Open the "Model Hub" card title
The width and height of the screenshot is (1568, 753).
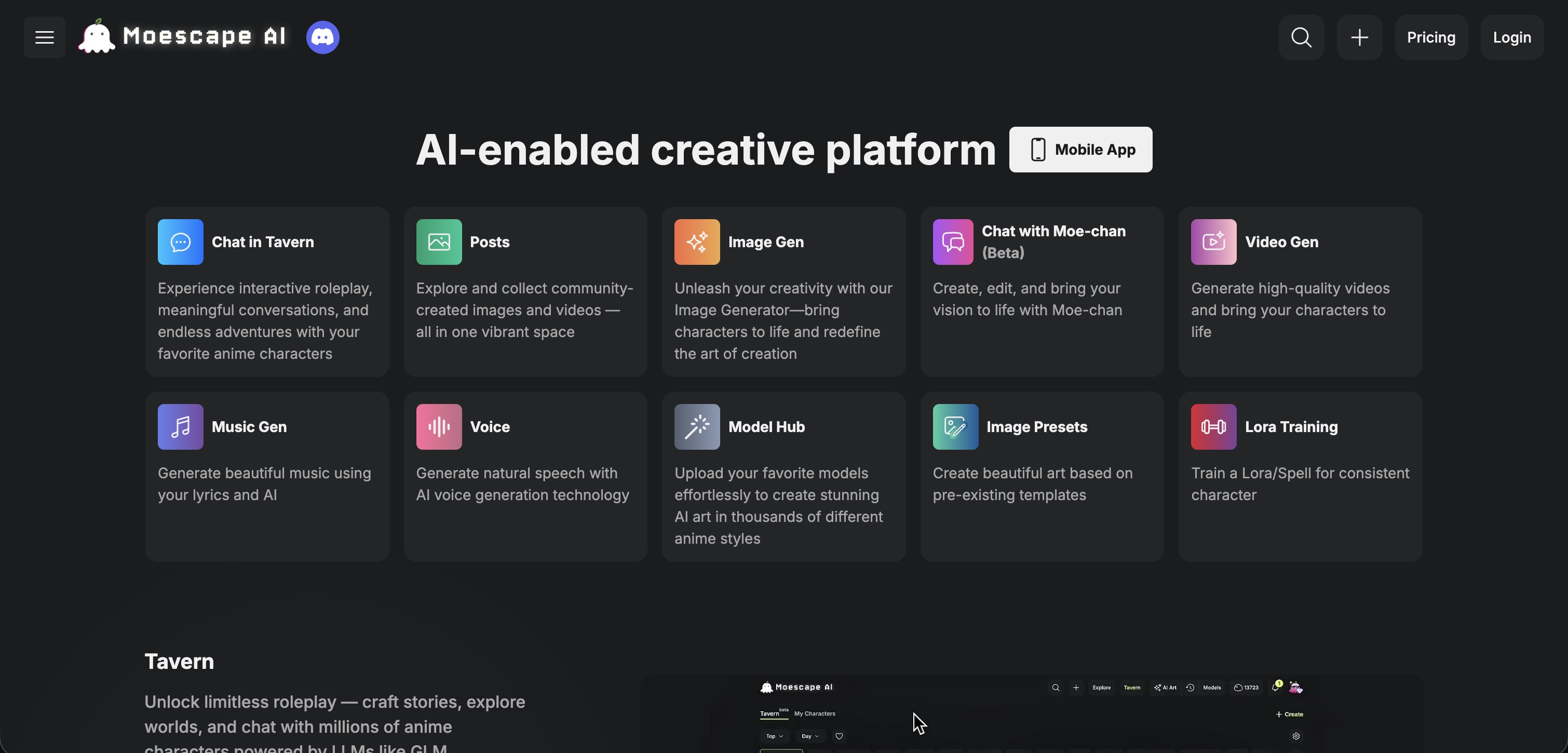click(766, 427)
